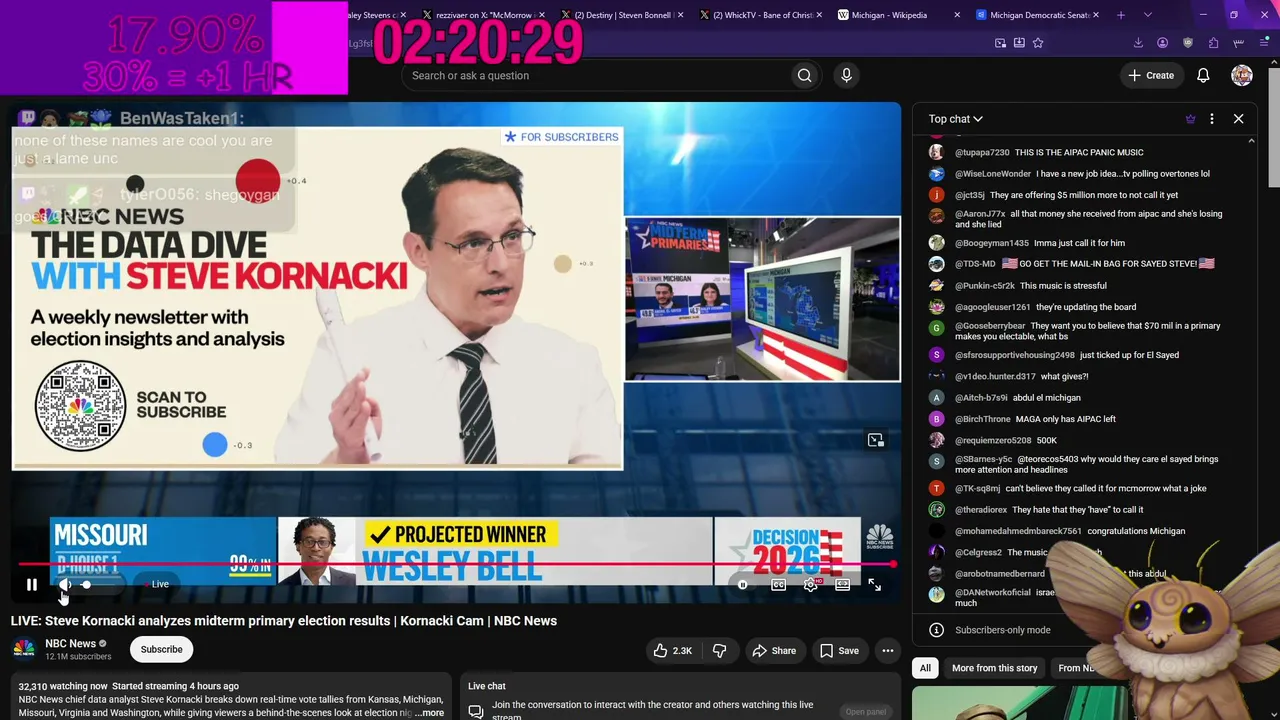Click the YouTube search box
Image resolution: width=1280 pixels, height=720 pixels.
(595, 76)
